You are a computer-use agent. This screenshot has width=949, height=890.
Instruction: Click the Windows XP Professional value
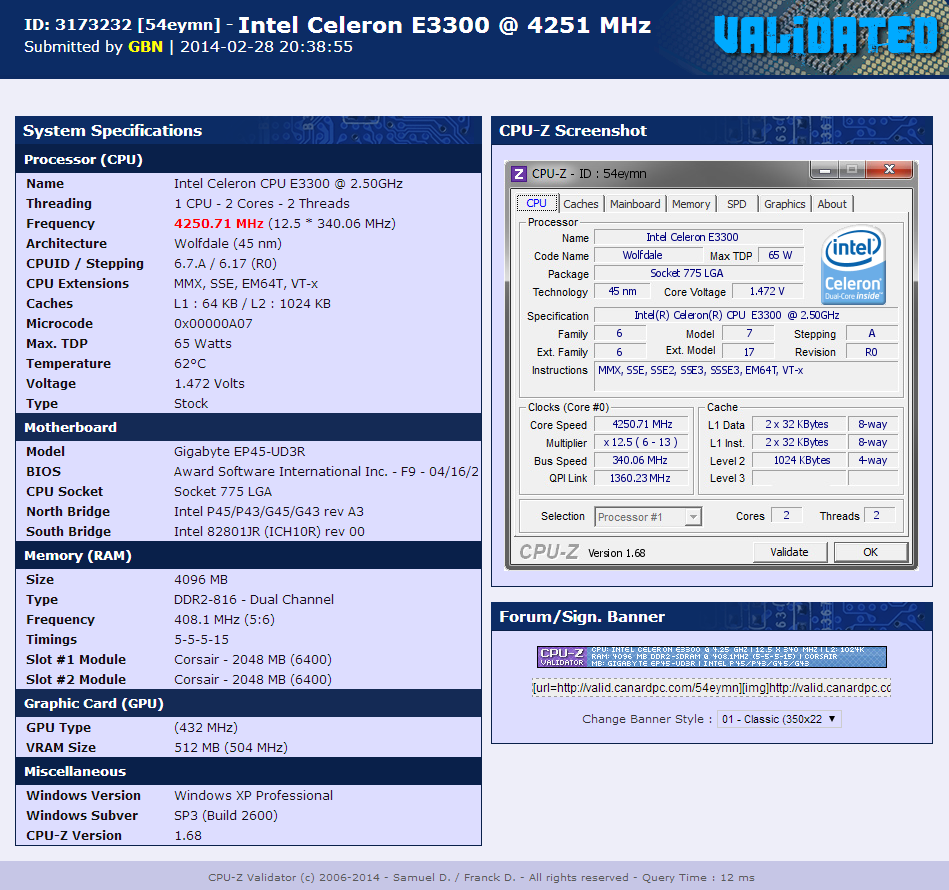[x=254, y=795]
